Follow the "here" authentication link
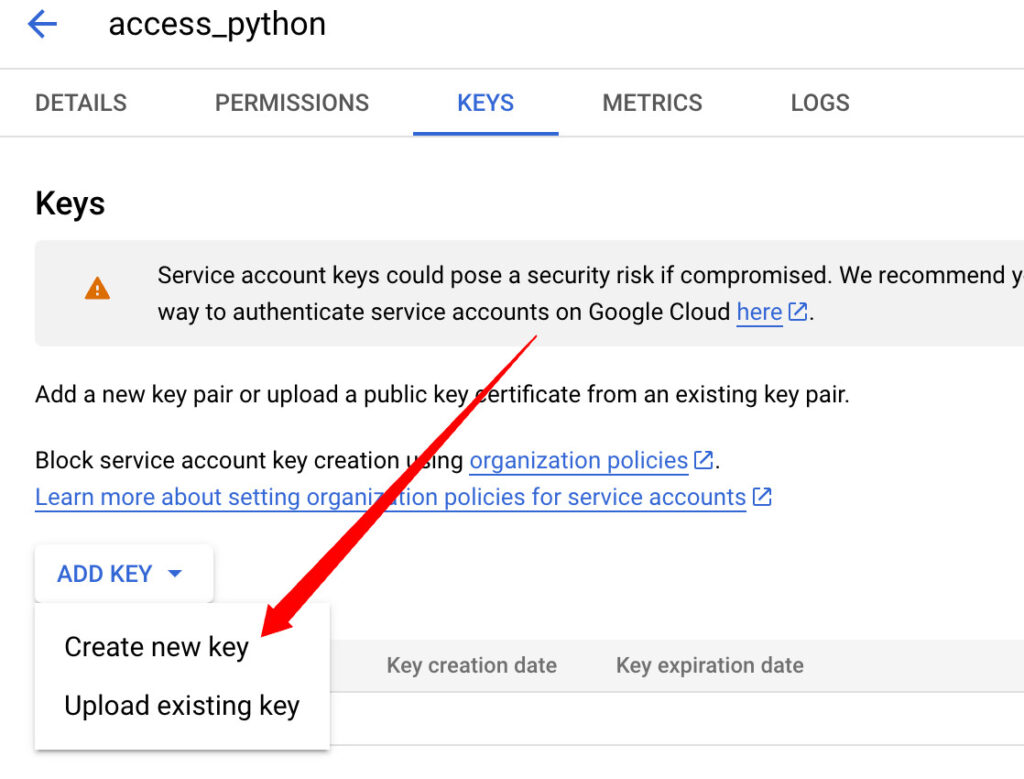1024x779 pixels. pyautogui.click(x=759, y=312)
